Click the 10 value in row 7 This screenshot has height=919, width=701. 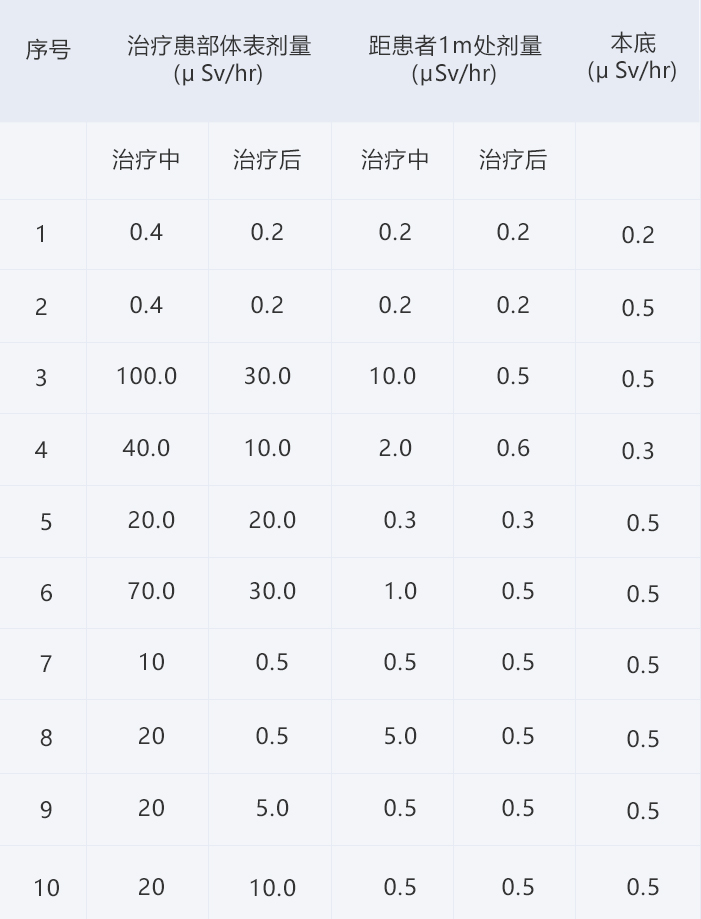151,662
